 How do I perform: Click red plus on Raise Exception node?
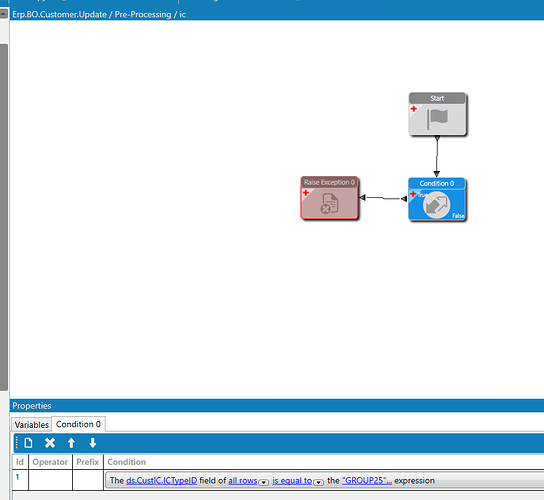pyautogui.click(x=306, y=193)
